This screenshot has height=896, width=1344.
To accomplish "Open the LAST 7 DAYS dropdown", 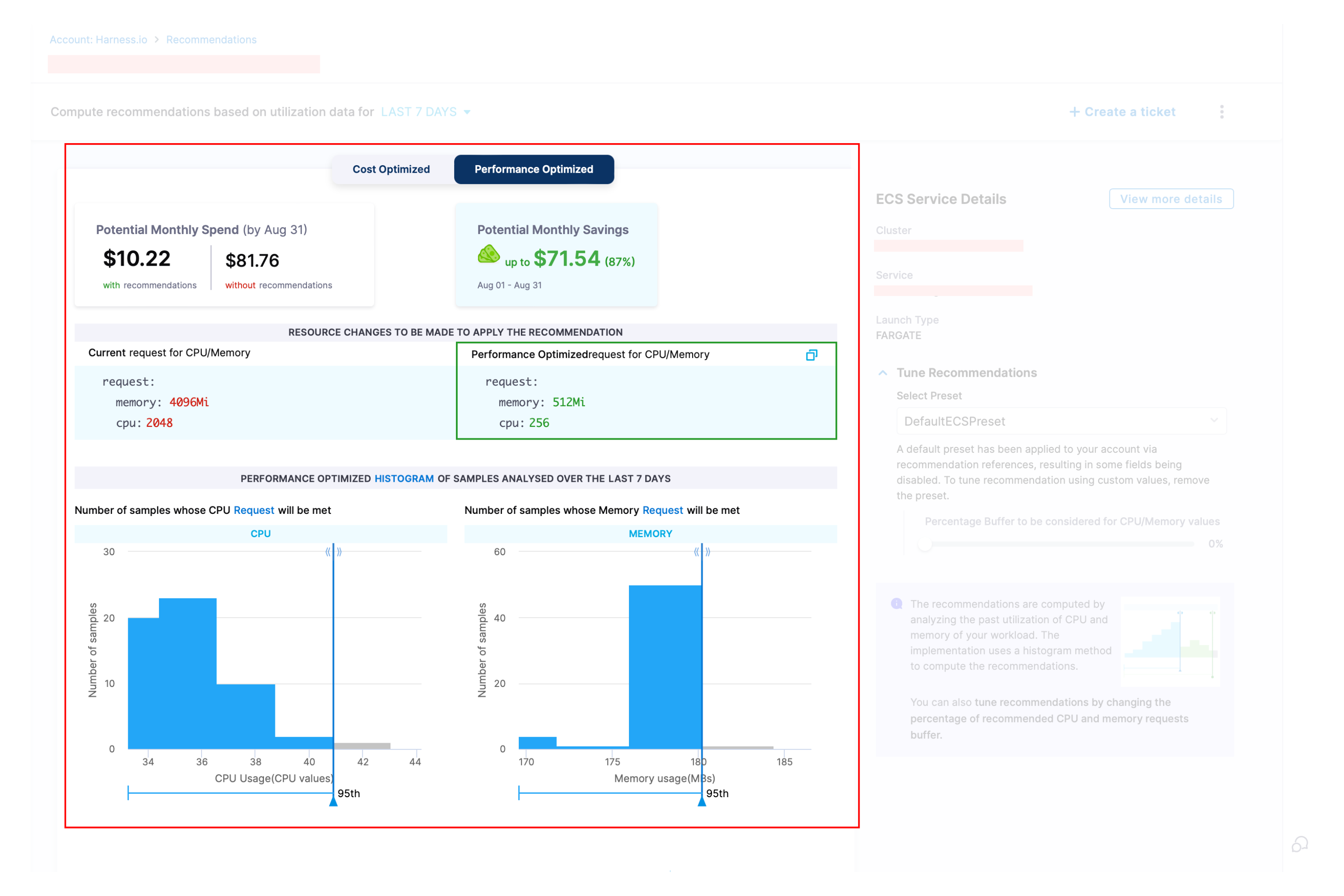I will tap(426, 112).
